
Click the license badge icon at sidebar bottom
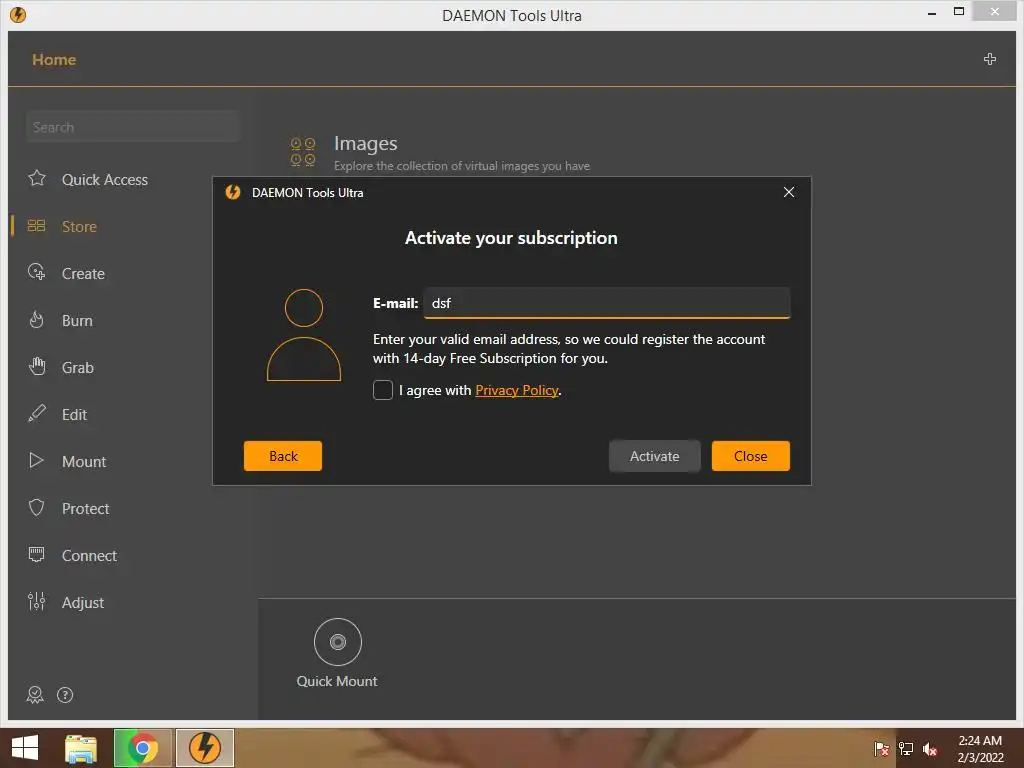coord(35,695)
